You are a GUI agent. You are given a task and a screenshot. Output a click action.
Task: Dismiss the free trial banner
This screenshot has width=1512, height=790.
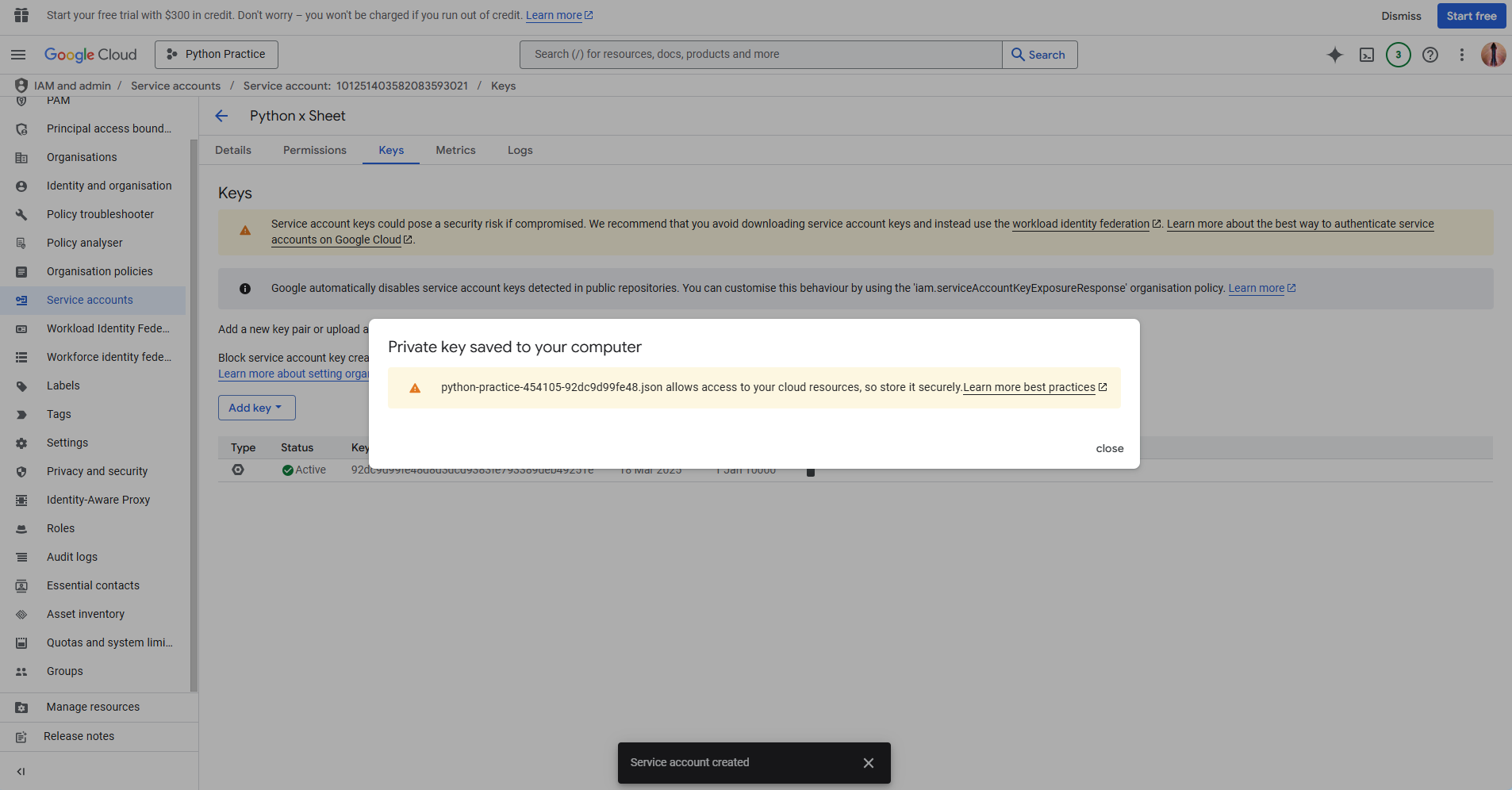[1401, 16]
